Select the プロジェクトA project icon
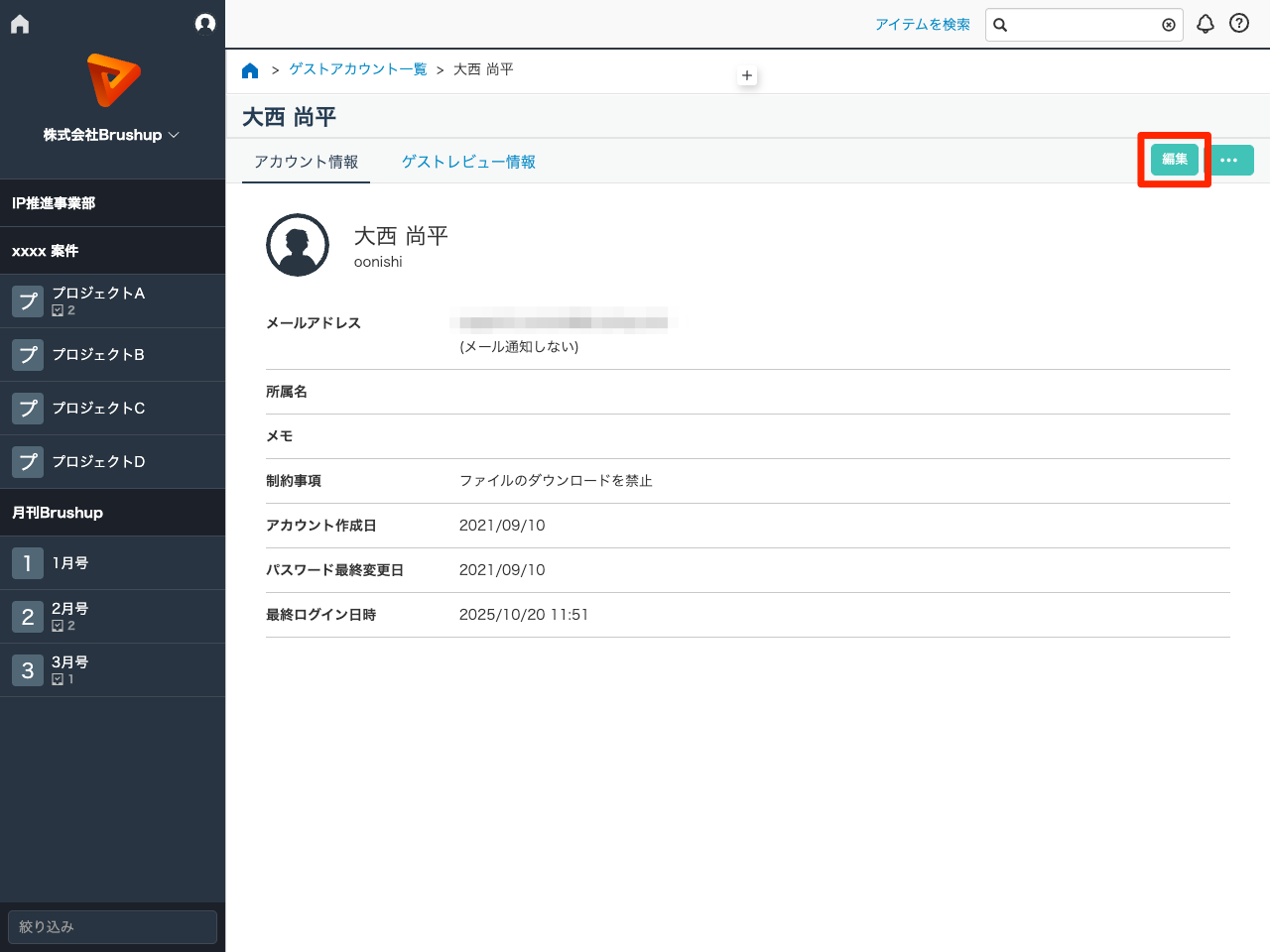The width and height of the screenshot is (1270, 952). 27,300
